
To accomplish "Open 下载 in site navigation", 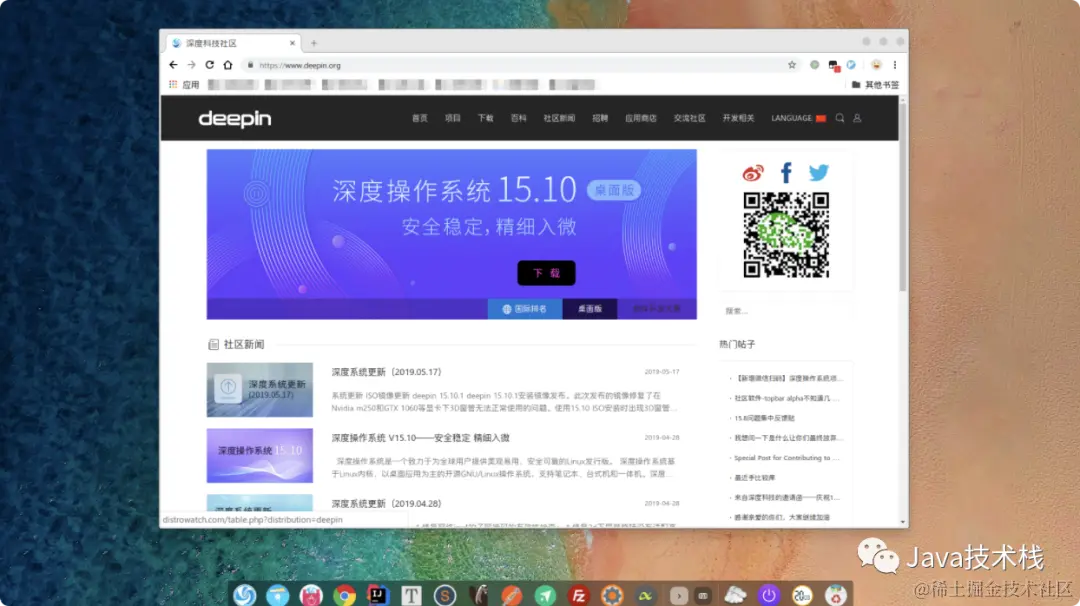I will click(486, 118).
